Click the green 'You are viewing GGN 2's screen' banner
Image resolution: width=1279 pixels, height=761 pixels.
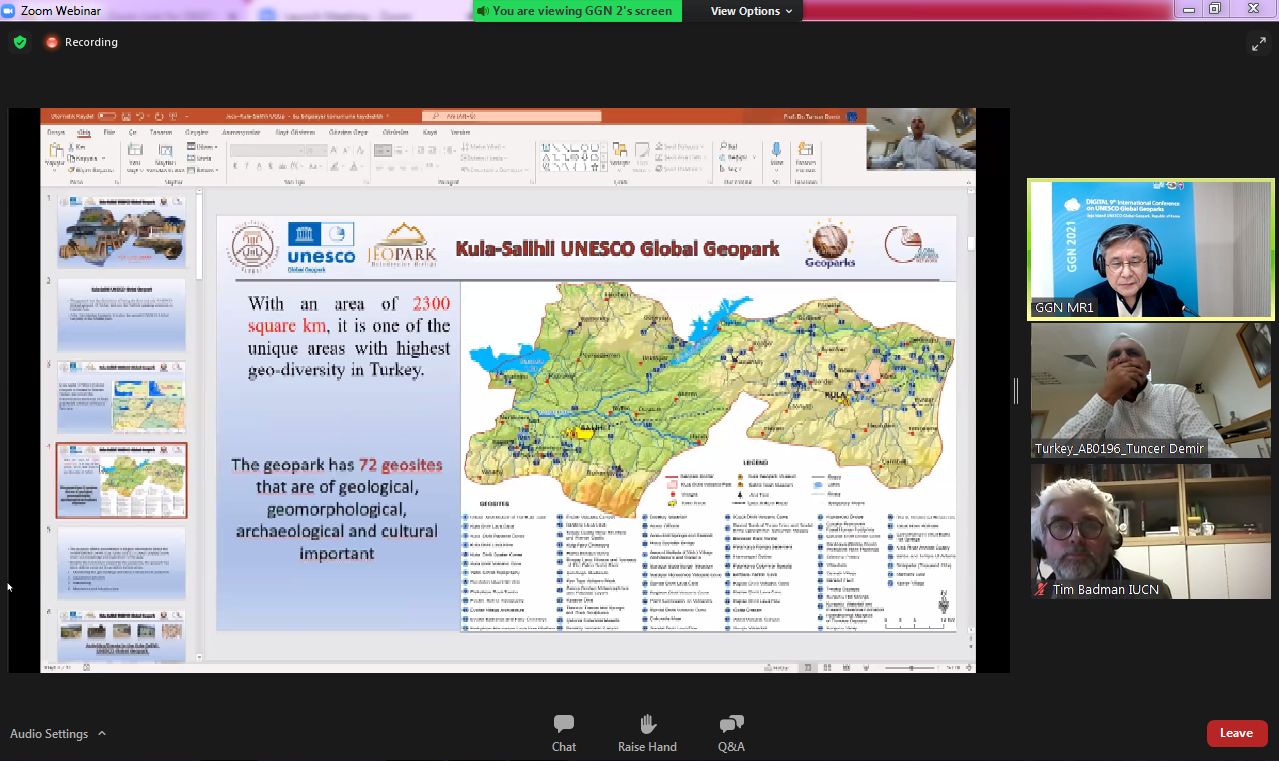coord(577,11)
